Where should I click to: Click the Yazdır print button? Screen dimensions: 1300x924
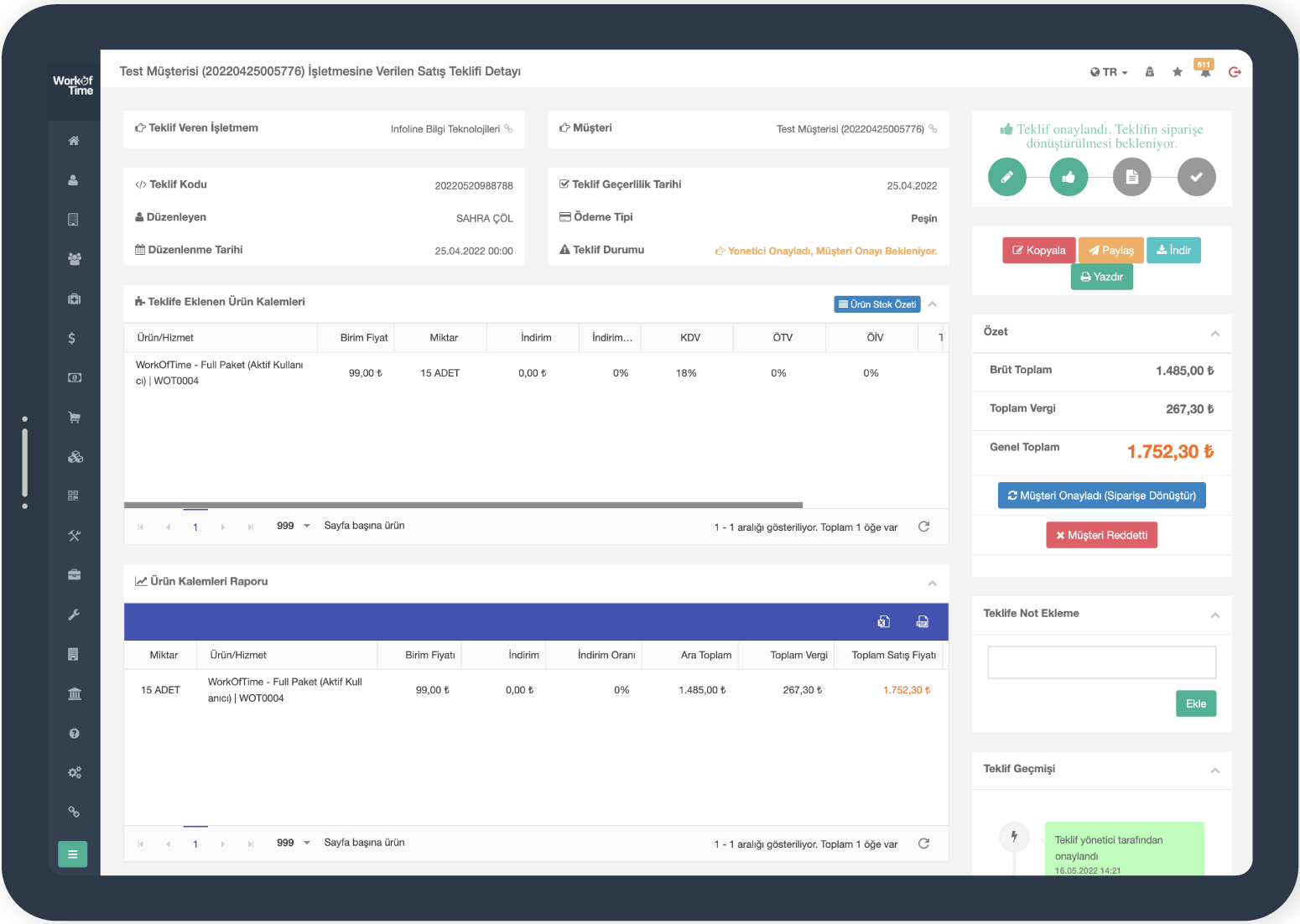click(1101, 277)
